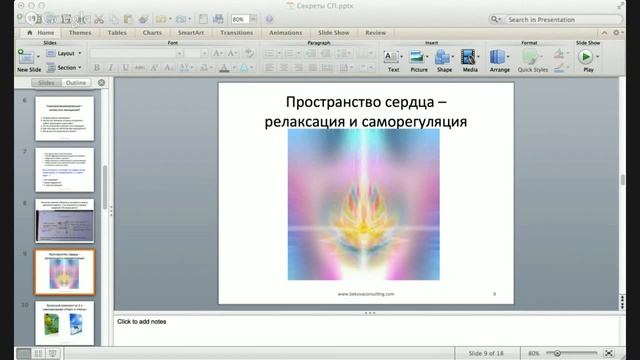Click the numbered list icon
The image size is (640, 360).
tap(290, 53)
